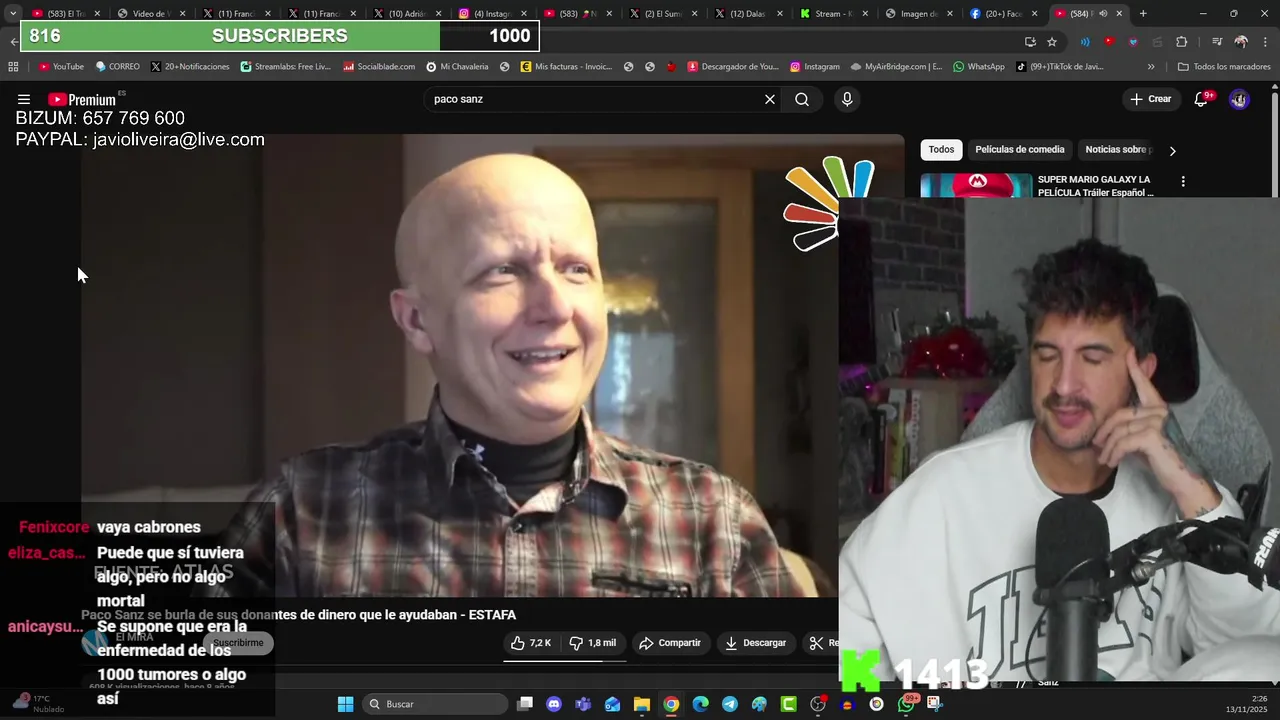
Task: Open Chrome media controls icon
Action: click(1217, 42)
